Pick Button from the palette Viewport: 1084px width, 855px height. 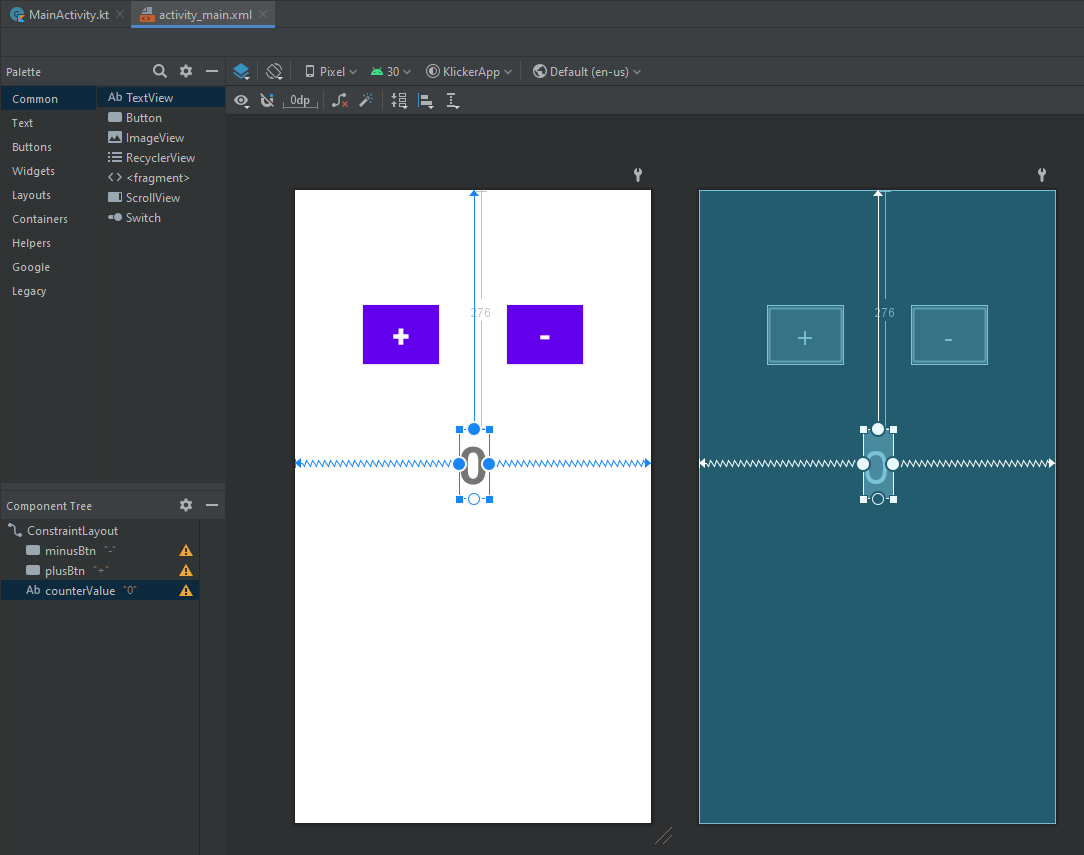pyautogui.click(x=160, y=118)
